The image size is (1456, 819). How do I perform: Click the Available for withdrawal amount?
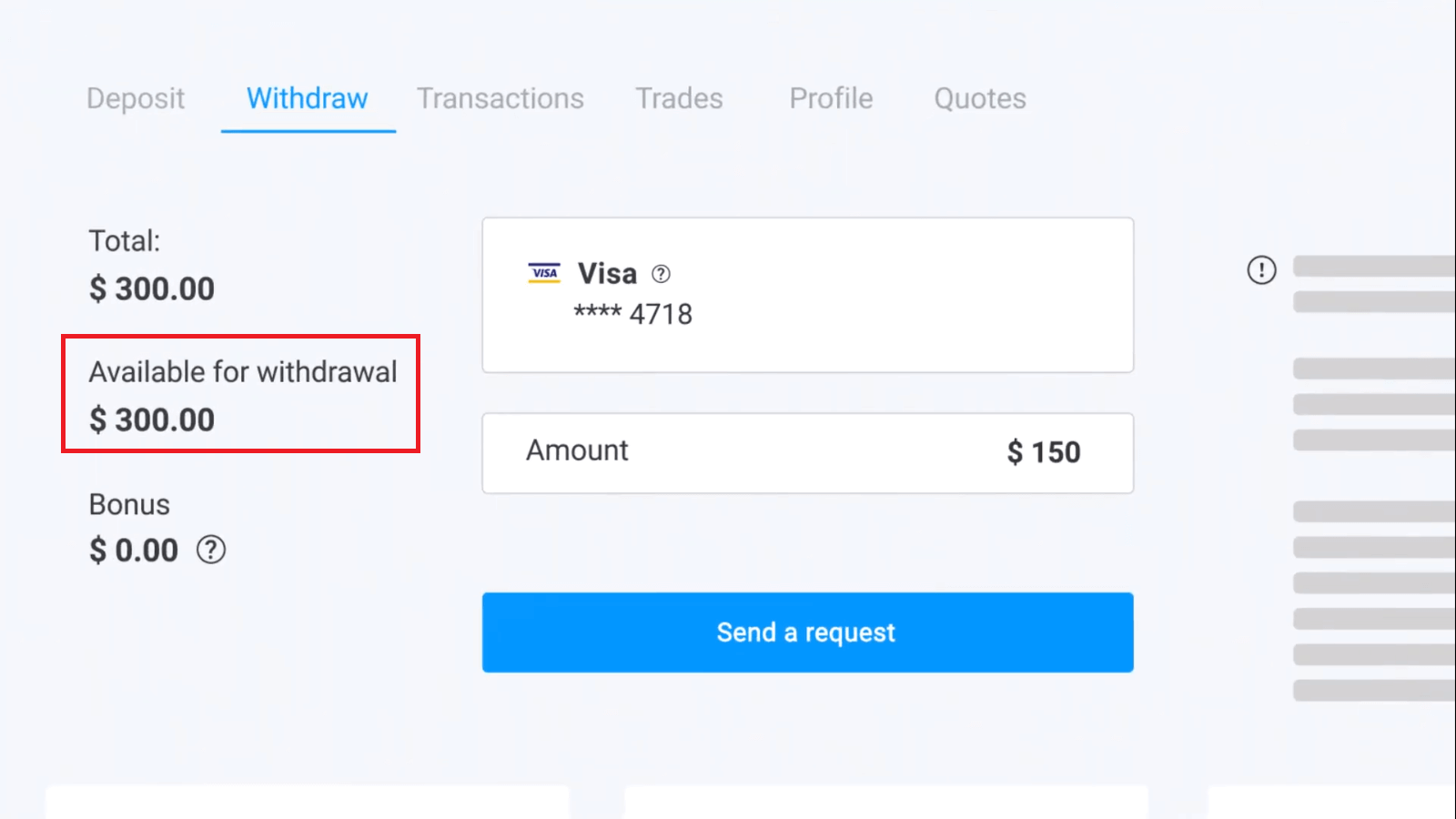[x=152, y=420]
